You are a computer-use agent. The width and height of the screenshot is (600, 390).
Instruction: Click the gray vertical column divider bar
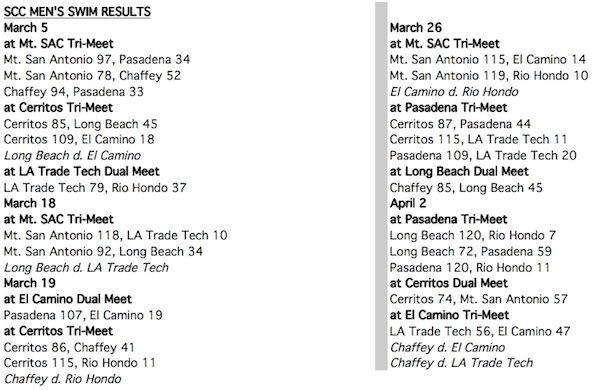(381, 186)
